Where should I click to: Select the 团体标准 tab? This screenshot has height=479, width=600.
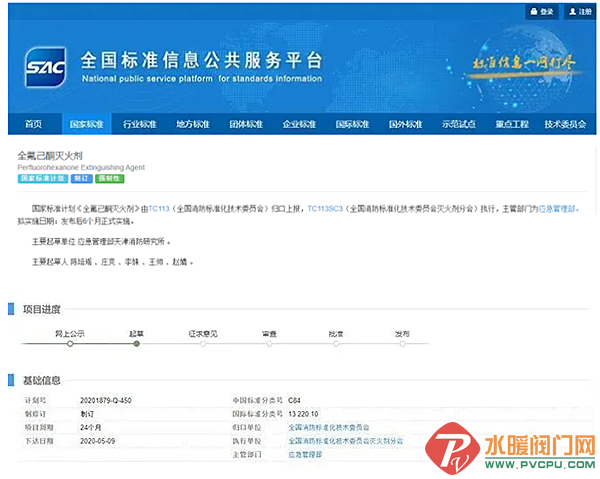246,124
